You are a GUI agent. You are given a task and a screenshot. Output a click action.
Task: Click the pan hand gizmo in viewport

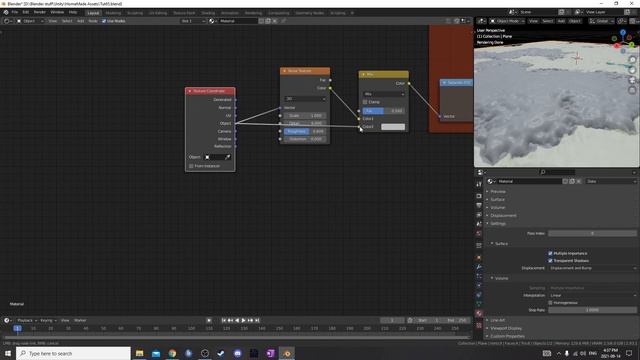click(632, 70)
